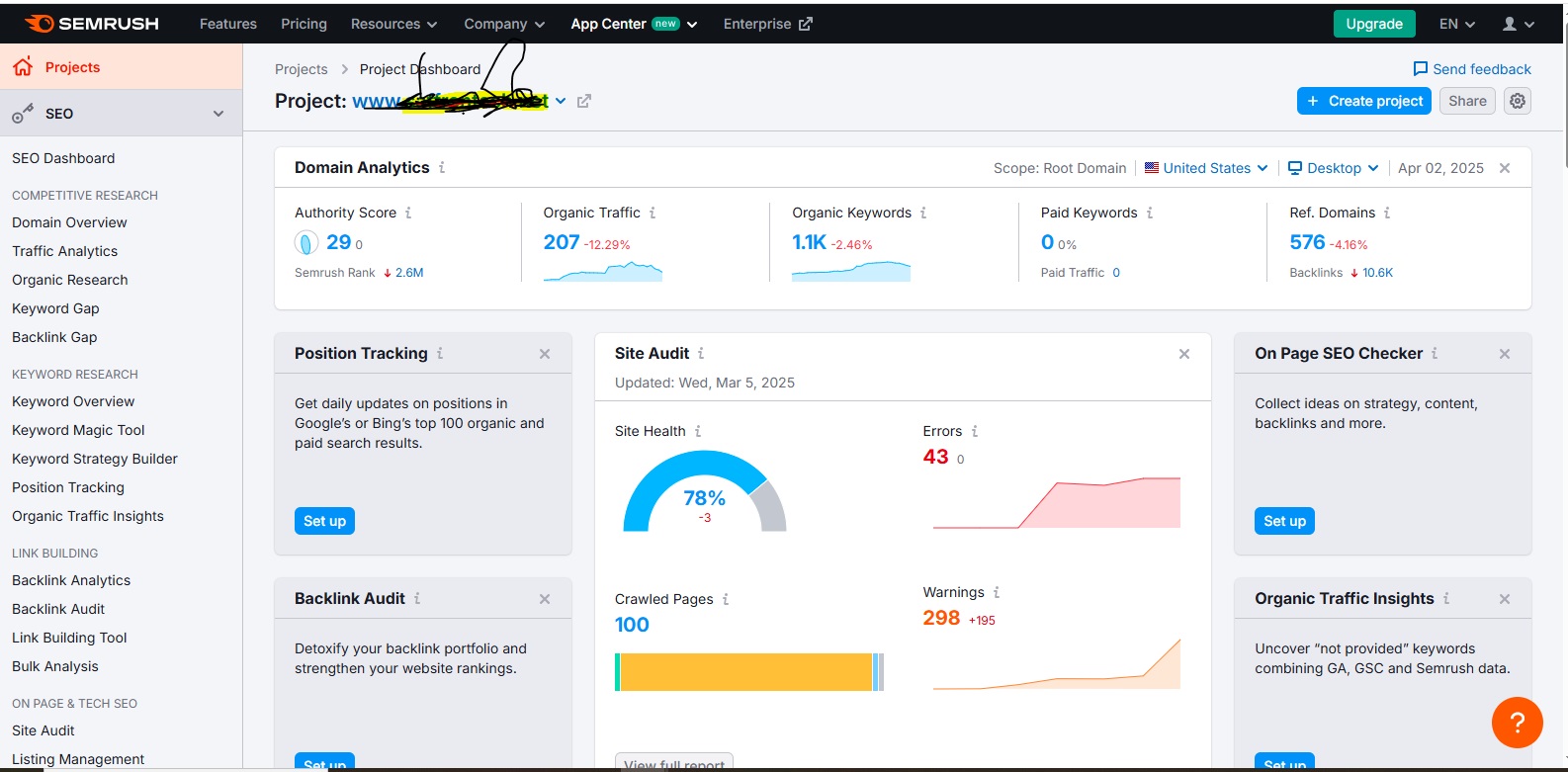Viewport: 1568px width, 772px height.
Task: Click the Crawled Pages info icon
Action: (x=726, y=599)
